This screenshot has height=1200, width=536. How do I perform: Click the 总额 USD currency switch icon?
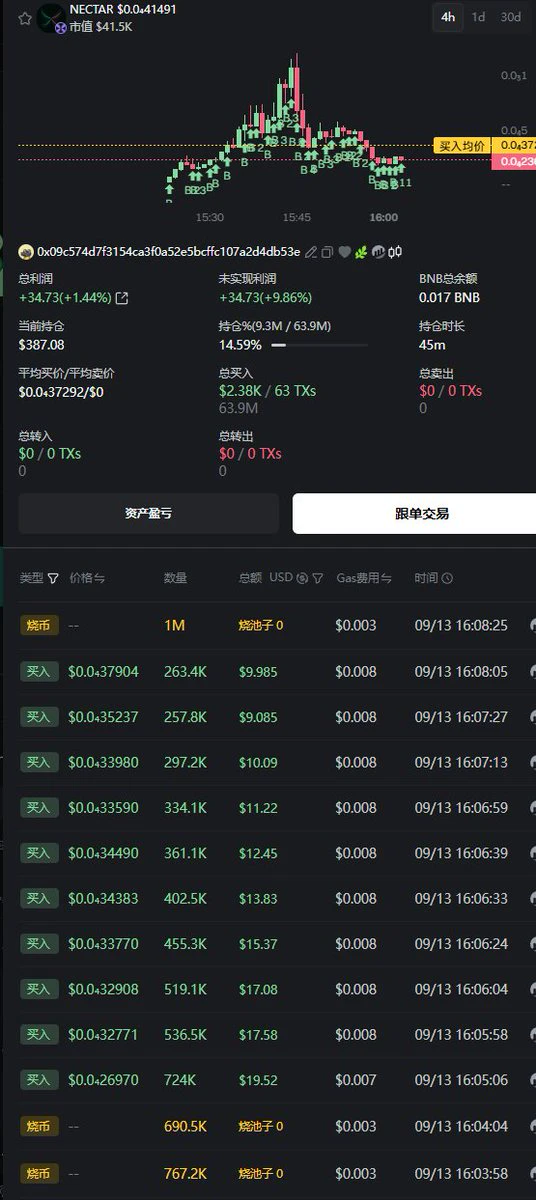[302, 578]
